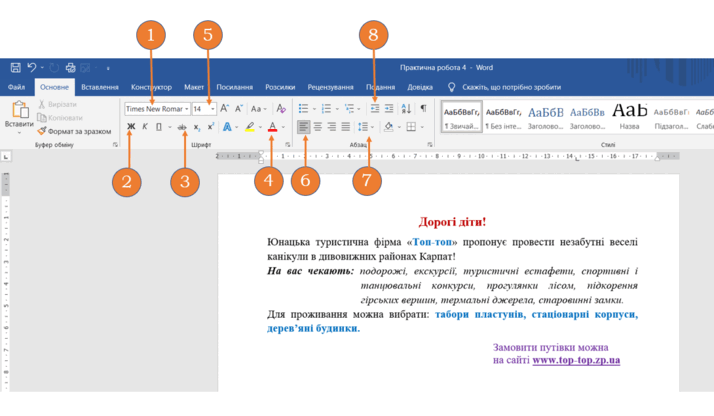Open the www.top-top.zp.ua link

click(x=576, y=360)
